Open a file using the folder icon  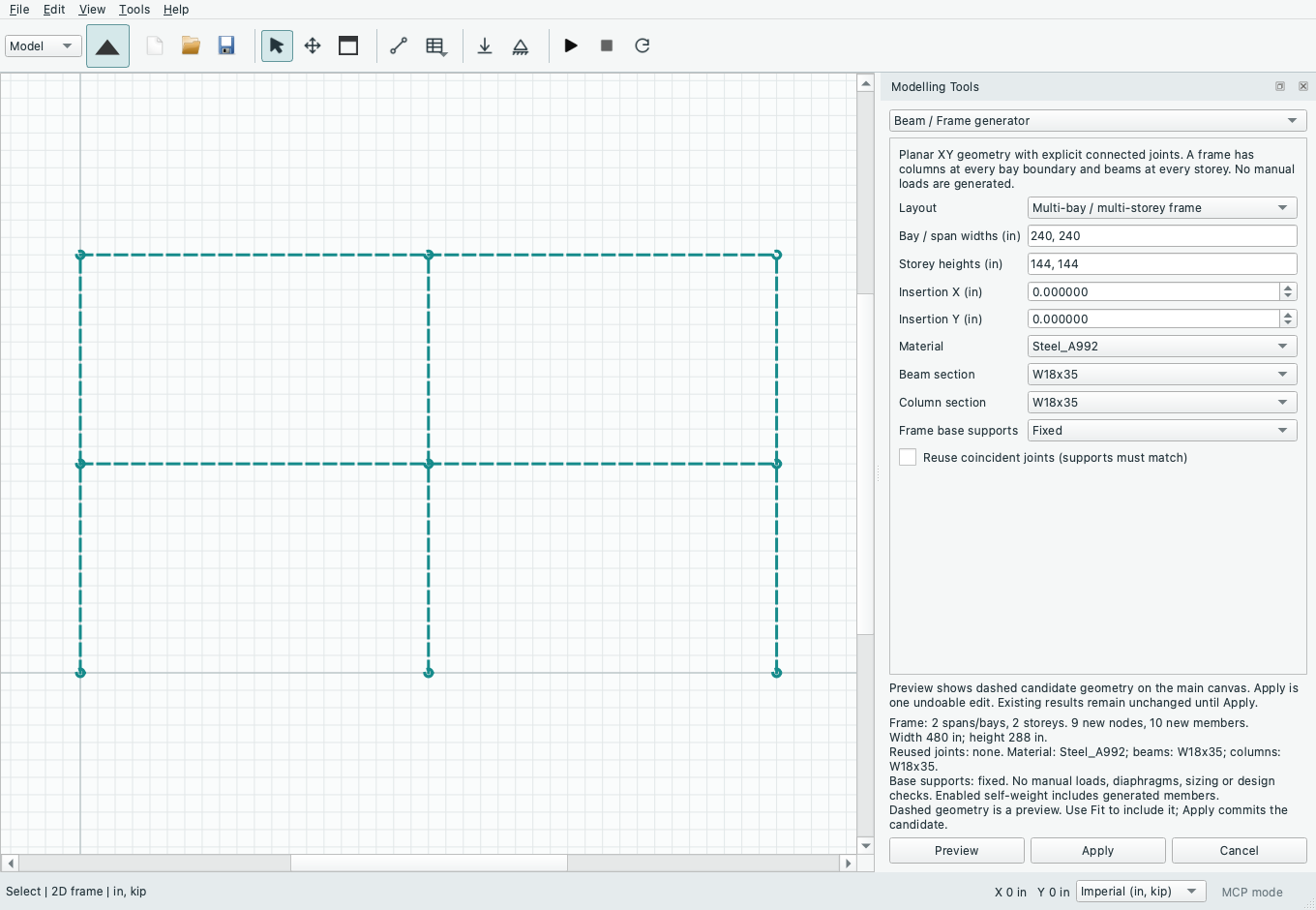[191, 45]
